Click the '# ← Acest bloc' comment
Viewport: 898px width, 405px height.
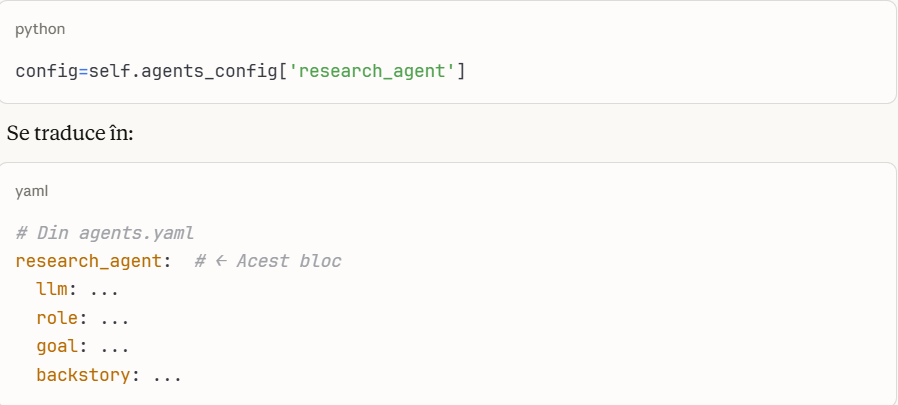coord(268,261)
